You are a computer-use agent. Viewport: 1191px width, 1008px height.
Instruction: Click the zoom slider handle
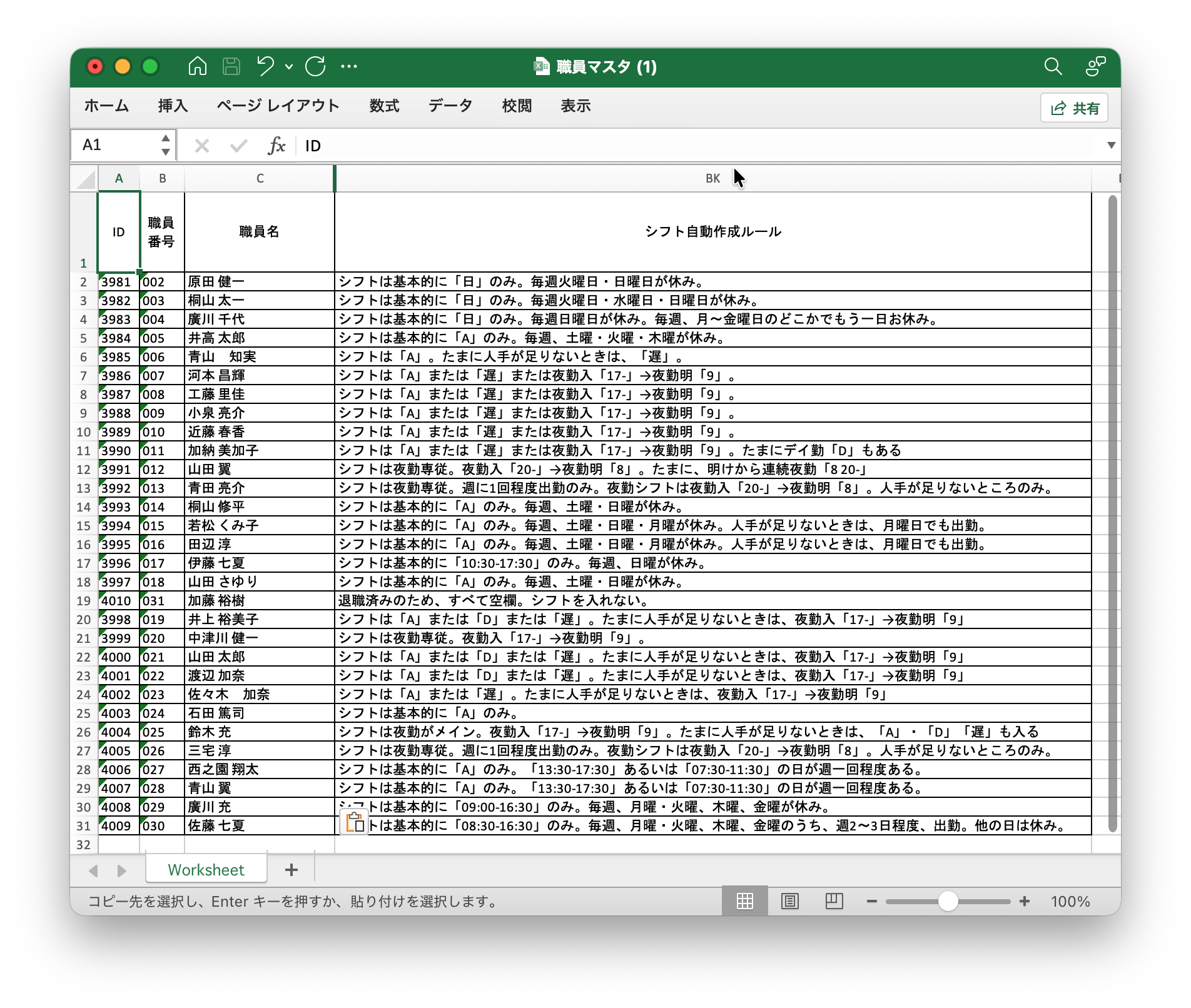click(948, 901)
